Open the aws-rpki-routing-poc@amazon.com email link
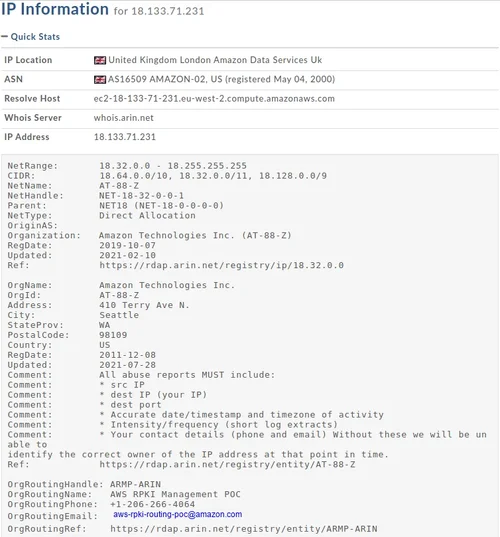This screenshot has width=500, height=537. [x=177, y=514]
